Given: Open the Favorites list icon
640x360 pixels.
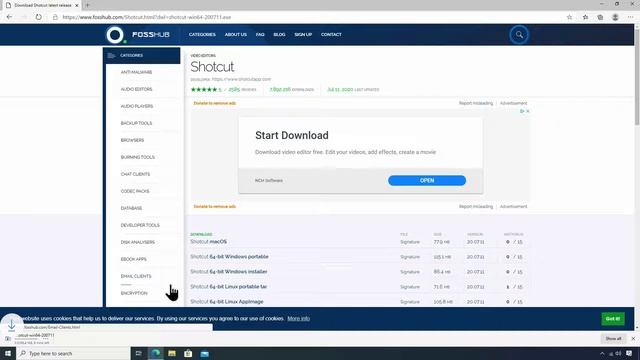Looking at the screenshot, I should point(585,17).
